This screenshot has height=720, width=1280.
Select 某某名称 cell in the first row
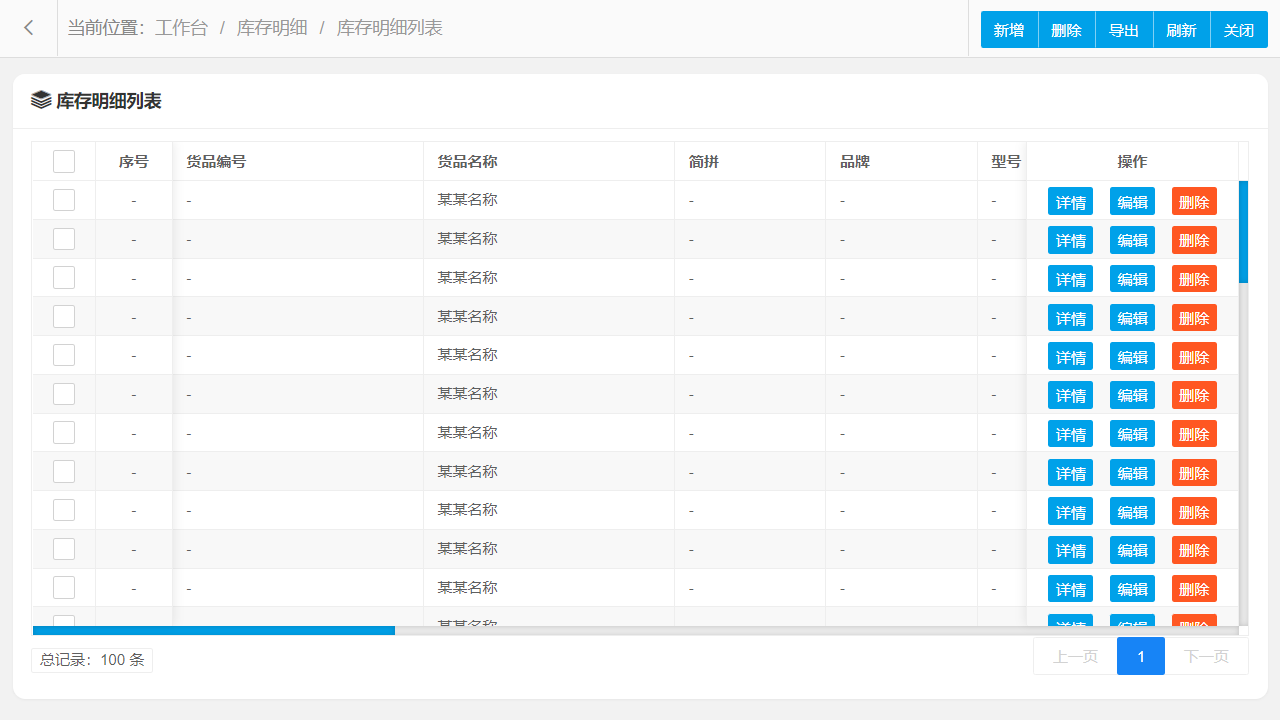pos(549,200)
